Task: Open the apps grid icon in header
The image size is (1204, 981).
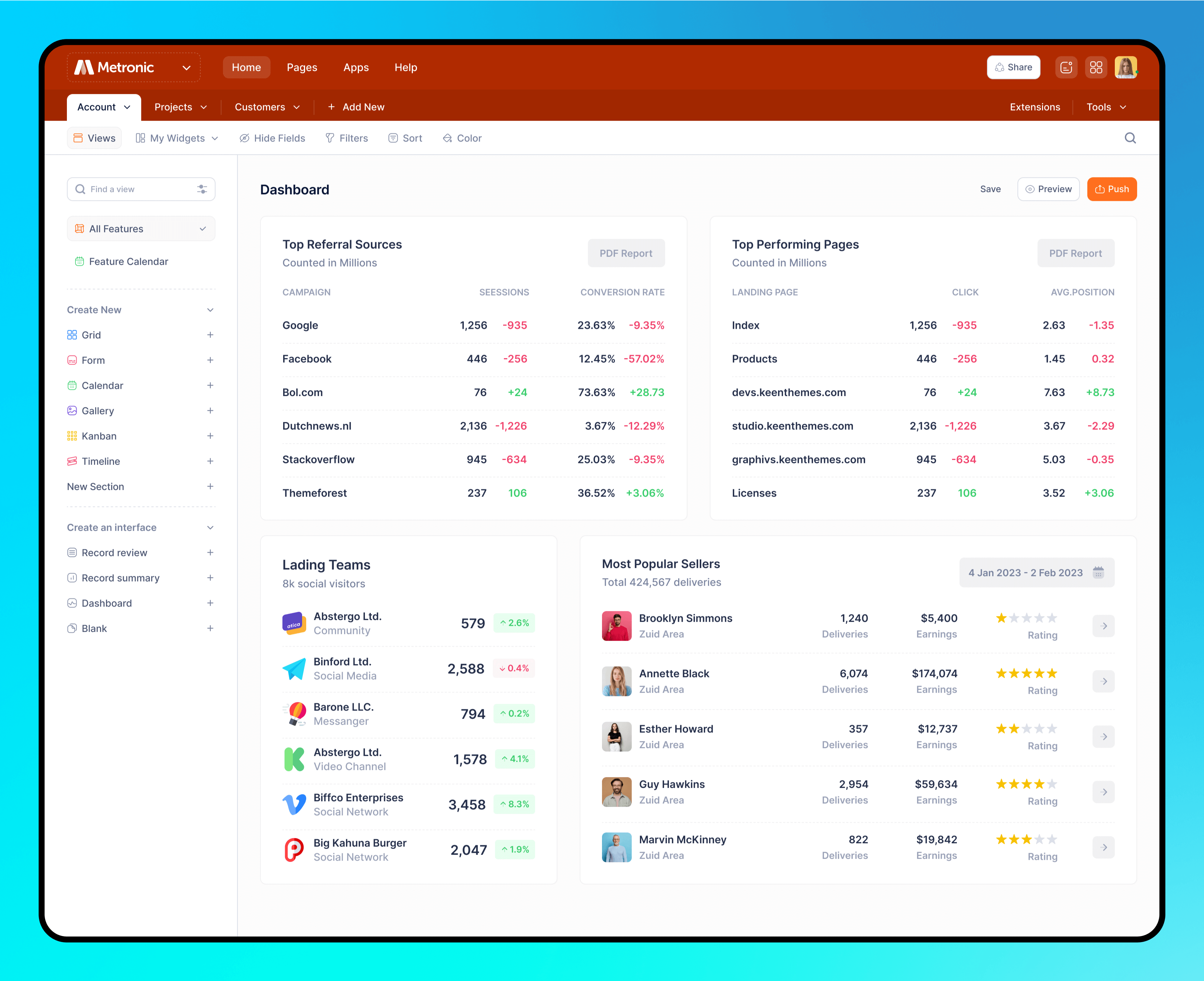Action: point(1096,67)
